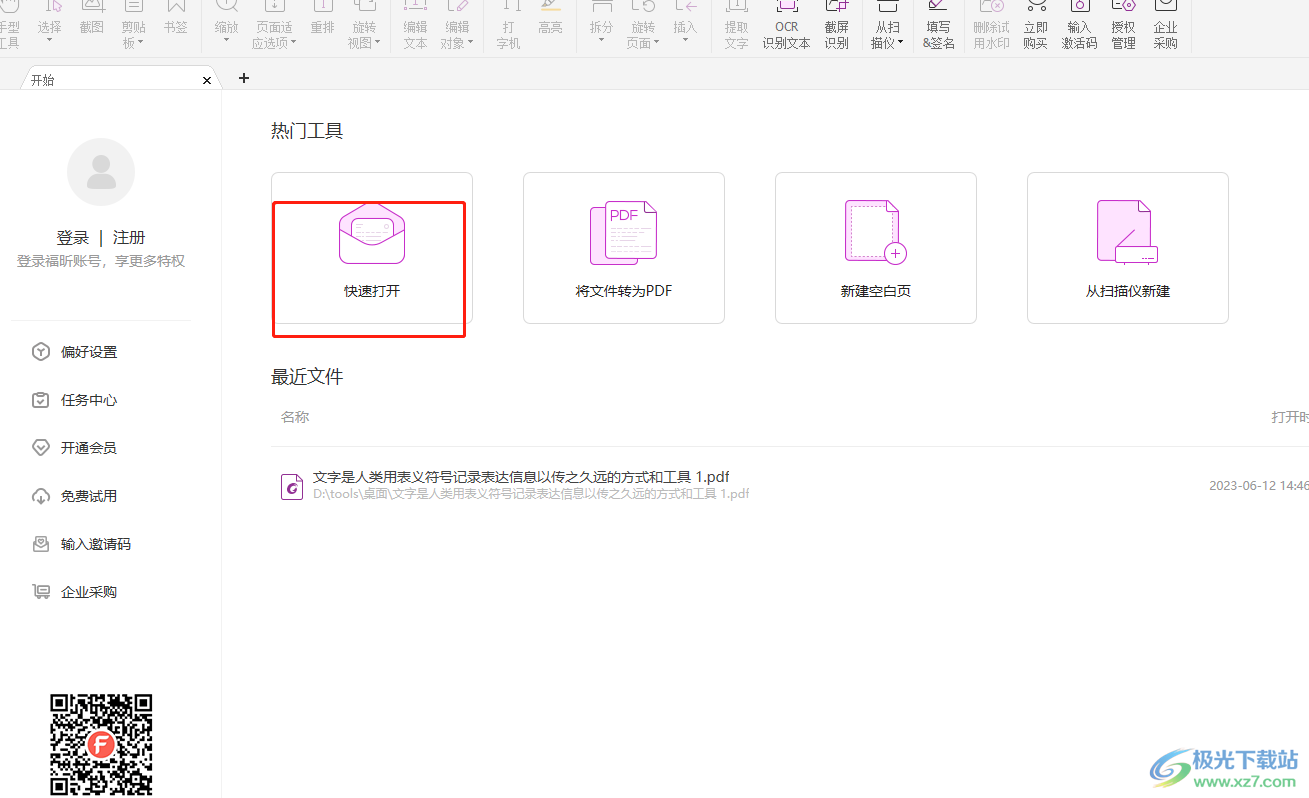Click the 注册 register link
The height and width of the screenshot is (798, 1309).
[129, 238]
